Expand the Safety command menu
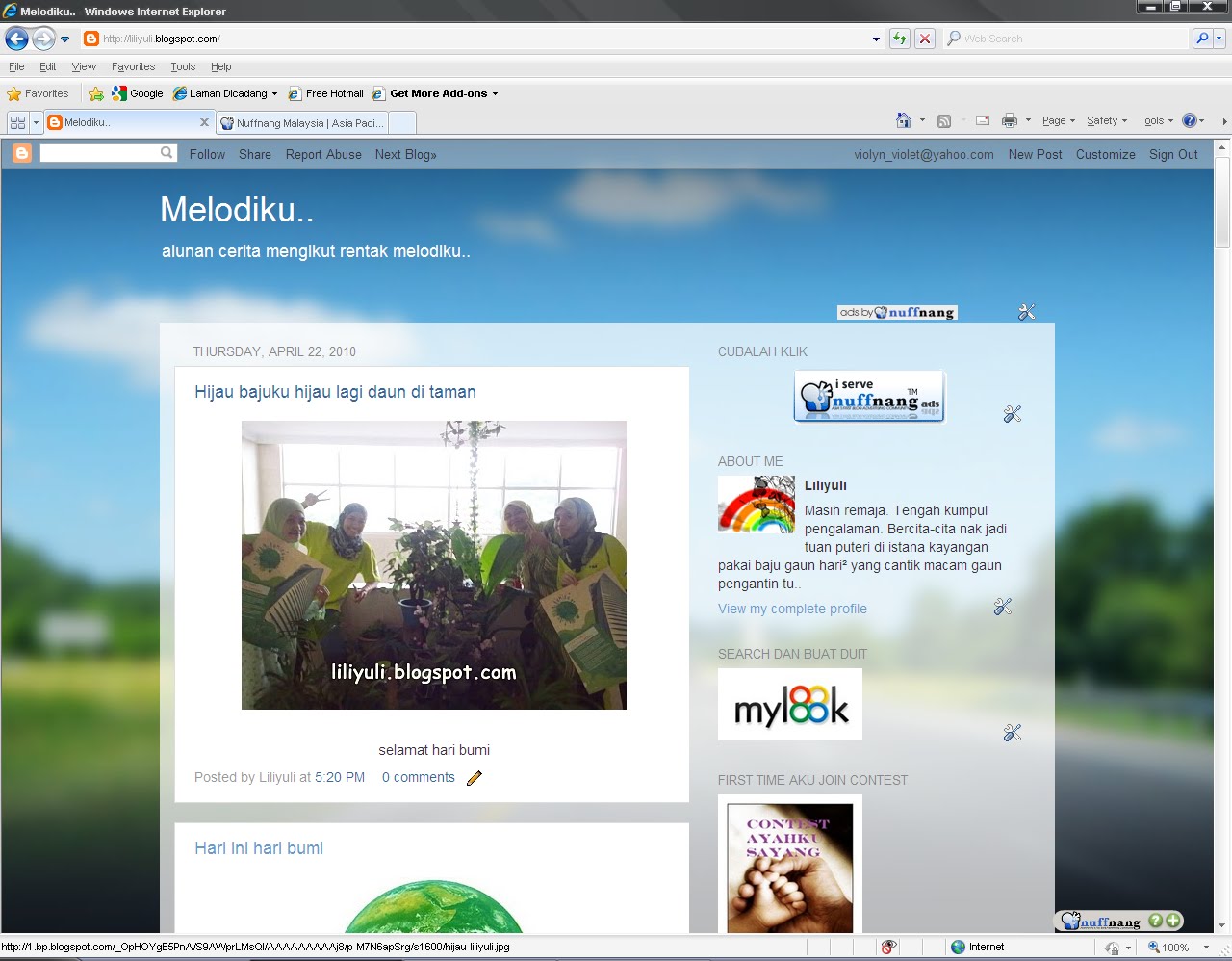 [x=1107, y=120]
